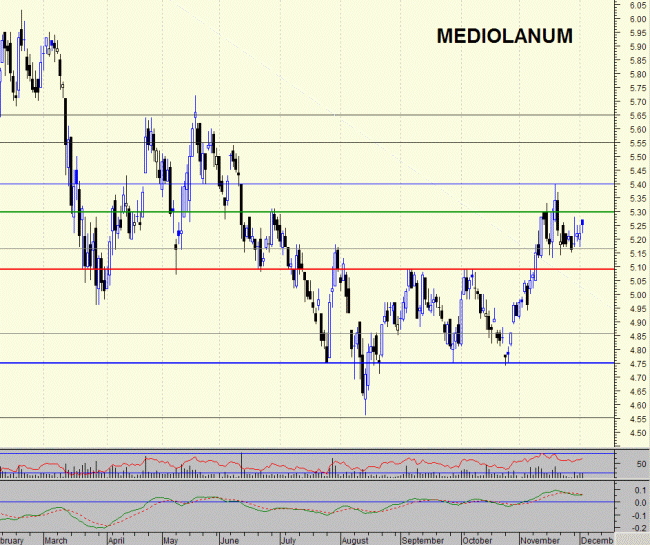Click the September month label

pyautogui.click(x=422, y=540)
